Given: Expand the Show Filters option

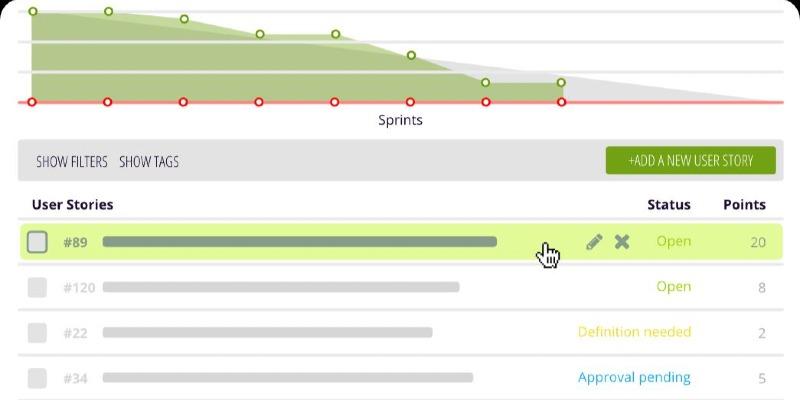Looking at the screenshot, I should 72,161.
